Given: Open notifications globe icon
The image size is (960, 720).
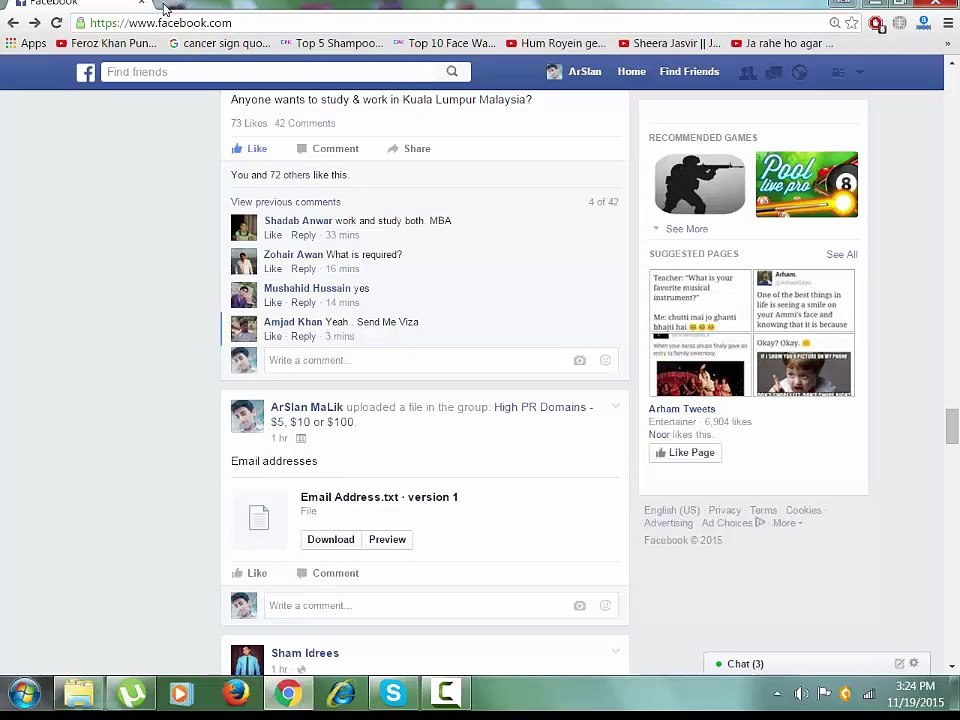Looking at the screenshot, I should pyautogui.click(x=800, y=72).
